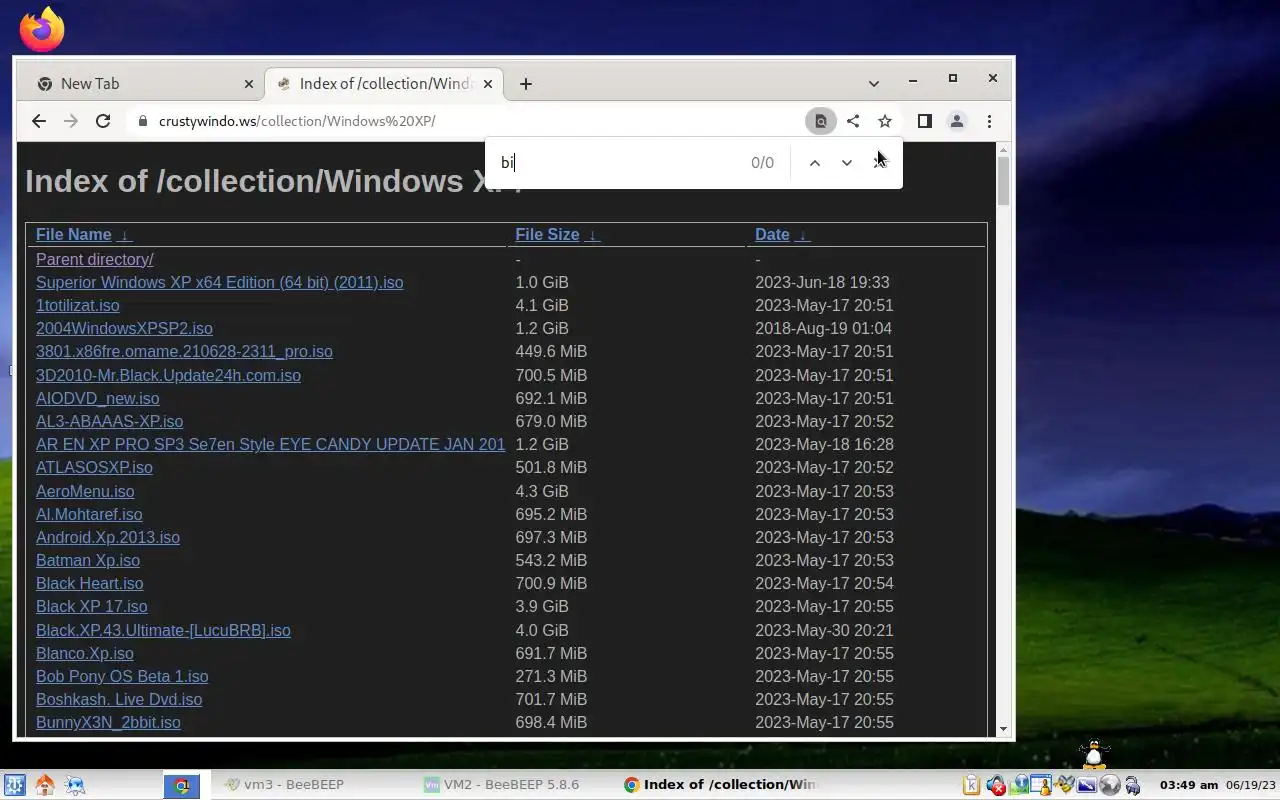Click the address bar URL field
The width and height of the screenshot is (1280, 800).
click(470, 121)
